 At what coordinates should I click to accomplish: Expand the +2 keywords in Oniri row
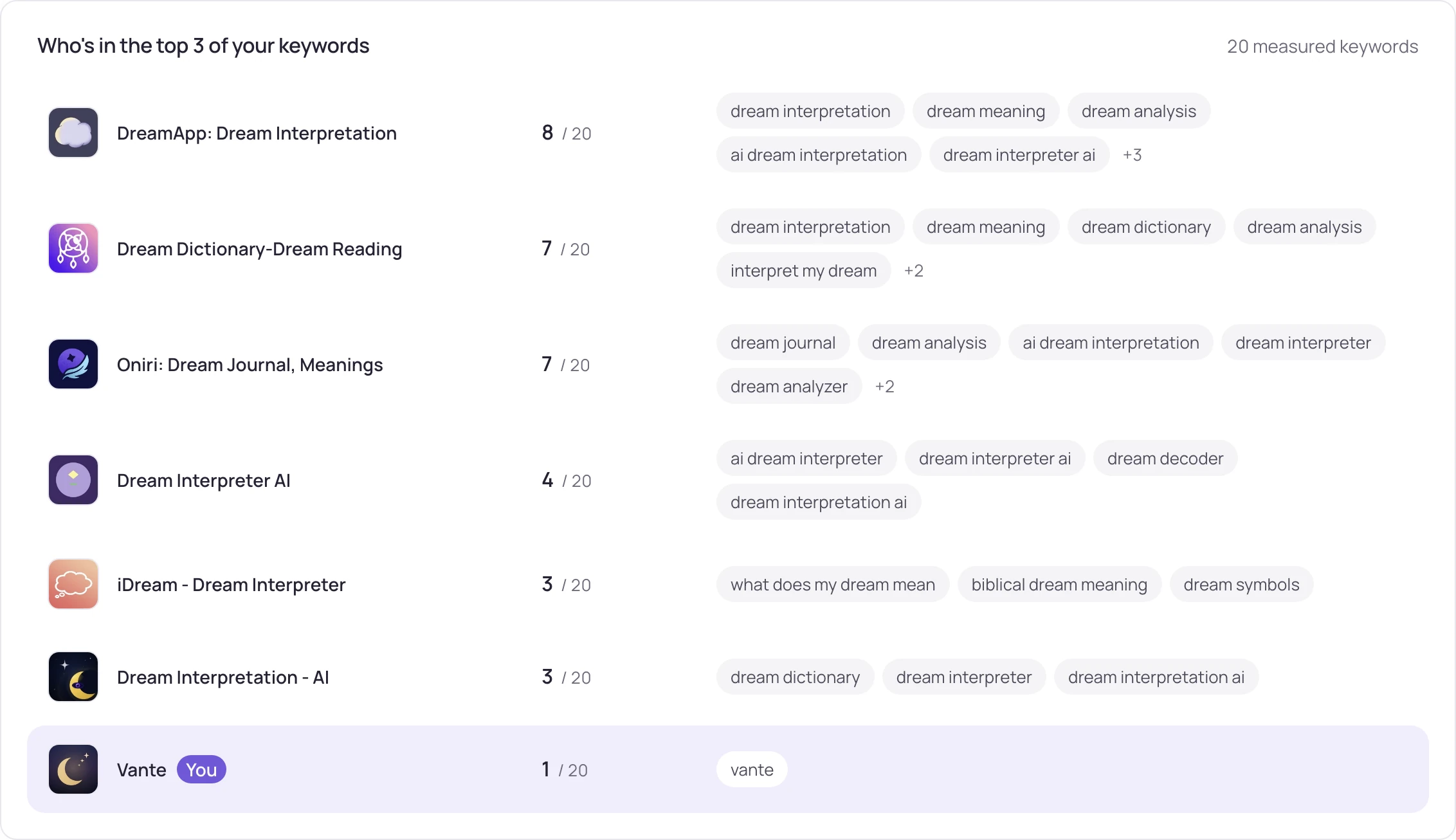coord(884,387)
